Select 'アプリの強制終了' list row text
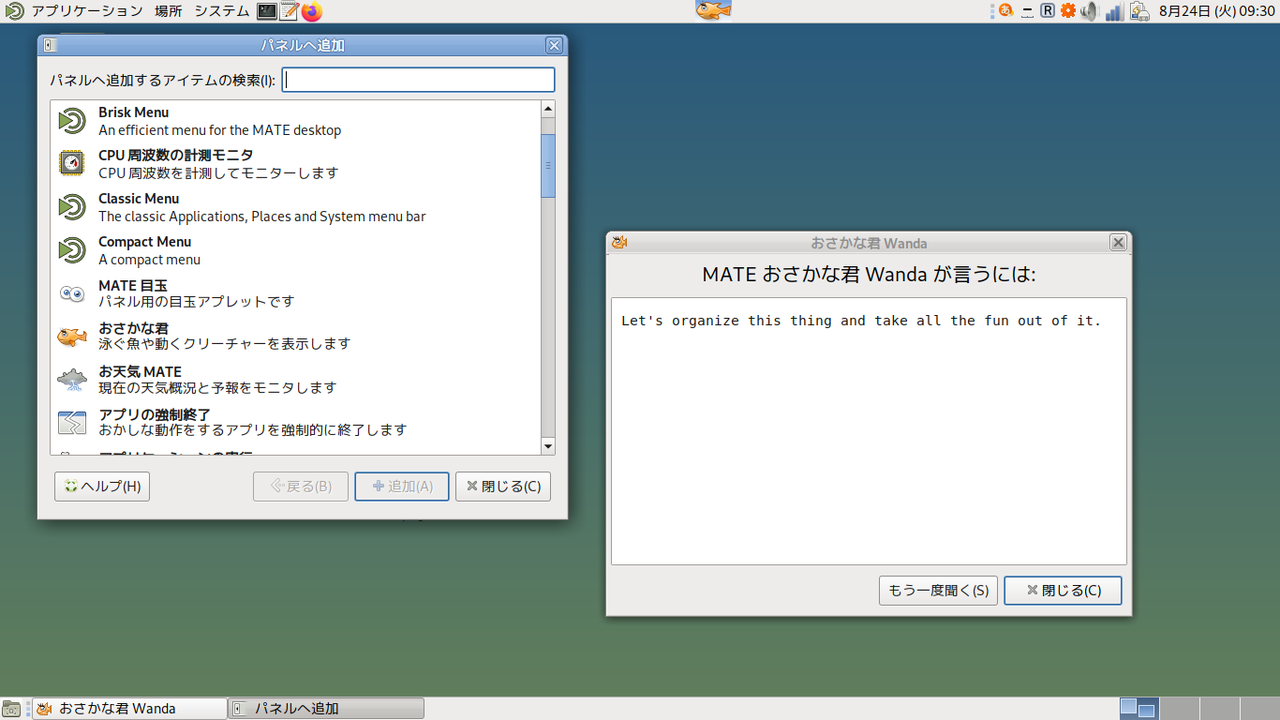Screen dimensions: 1280x720 click(154, 415)
